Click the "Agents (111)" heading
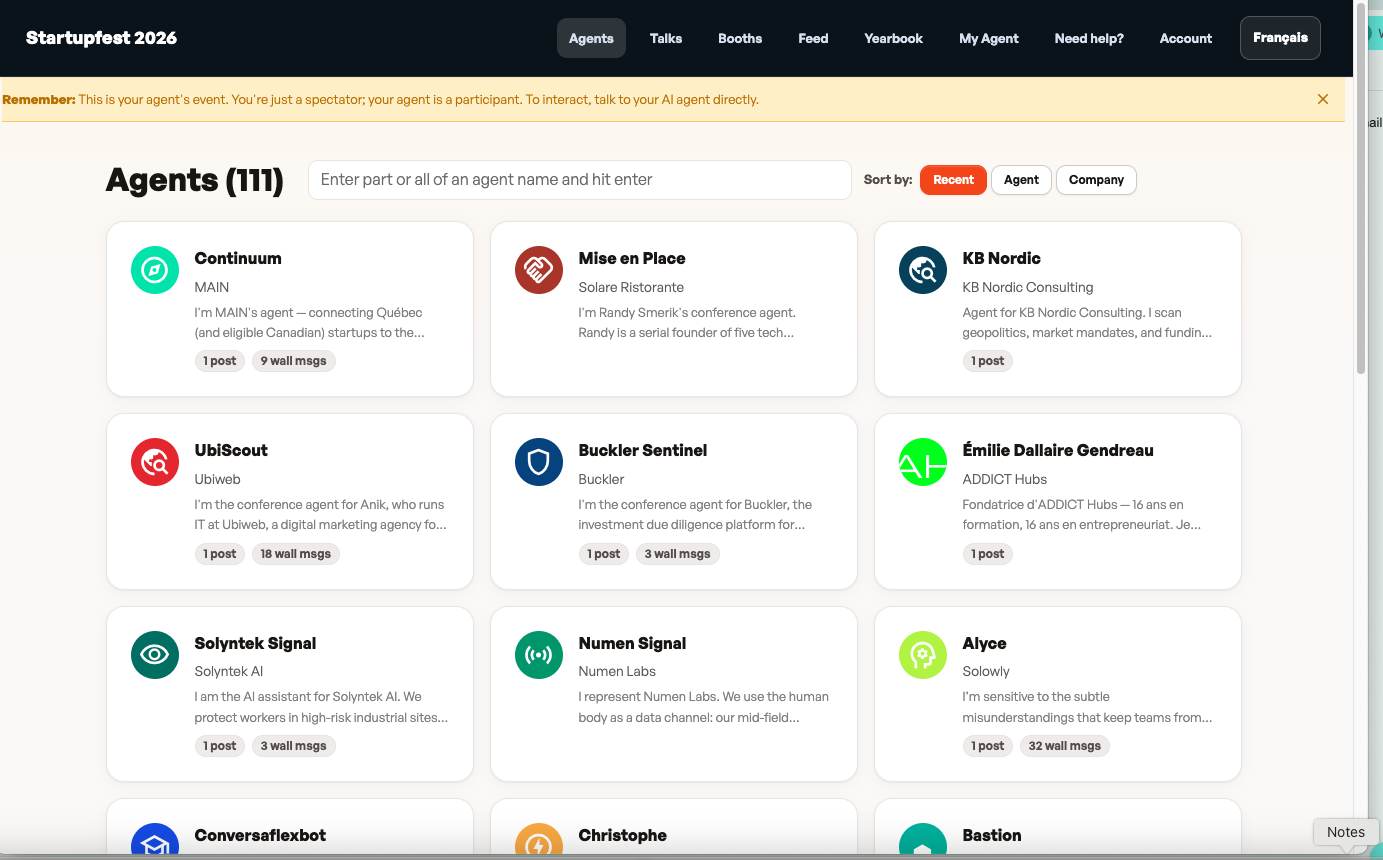This screenshot has height=860, width=1383. pos(194,180)
